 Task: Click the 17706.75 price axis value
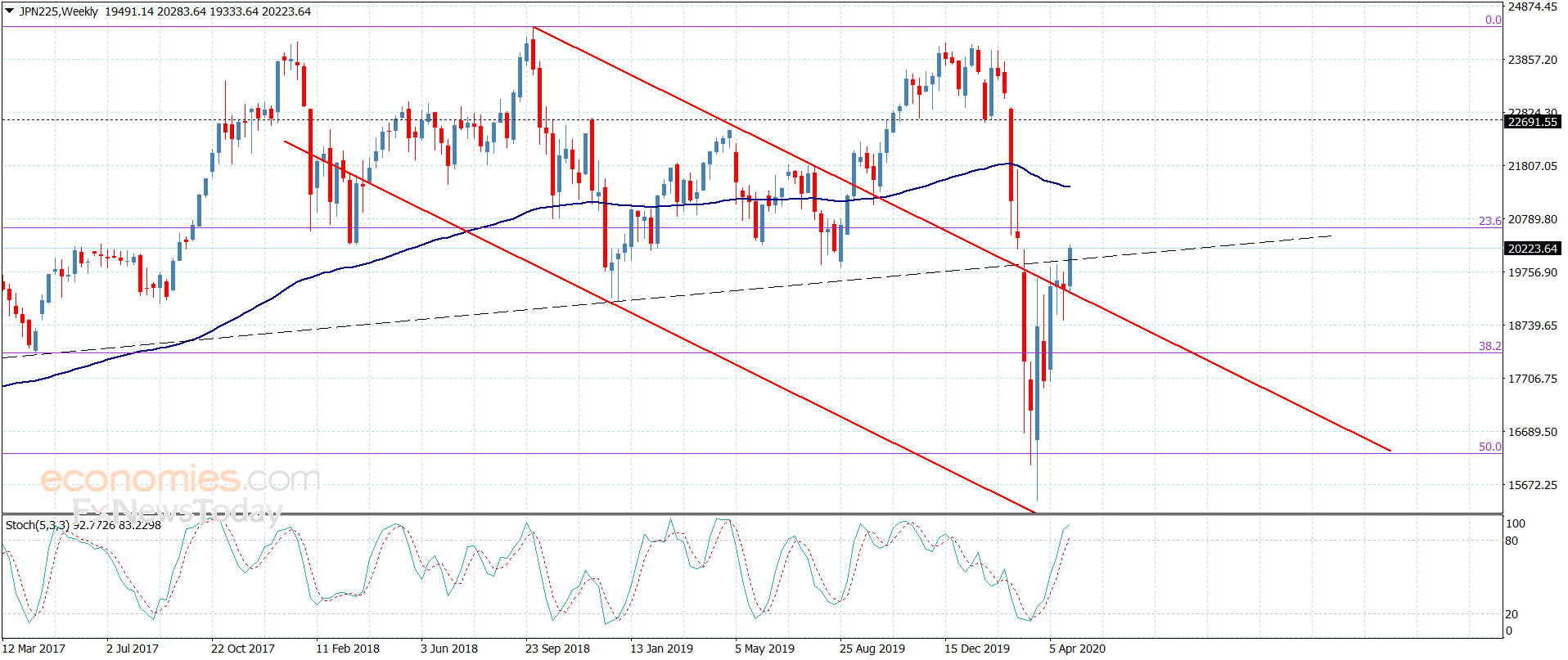1533,379
